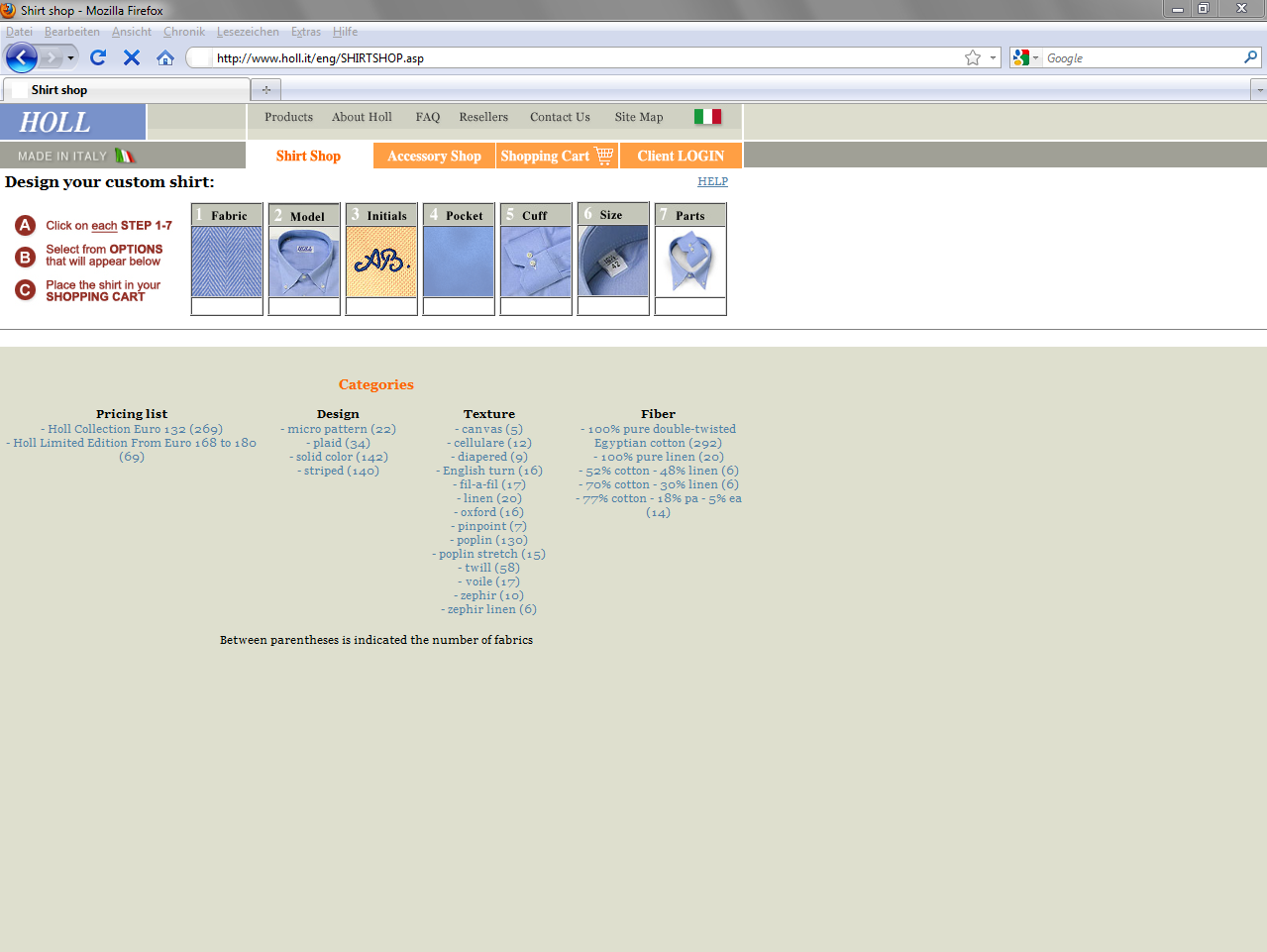Open the URL bar history dropdown arrow
1267x952 pixels.
tap(993, 57)
